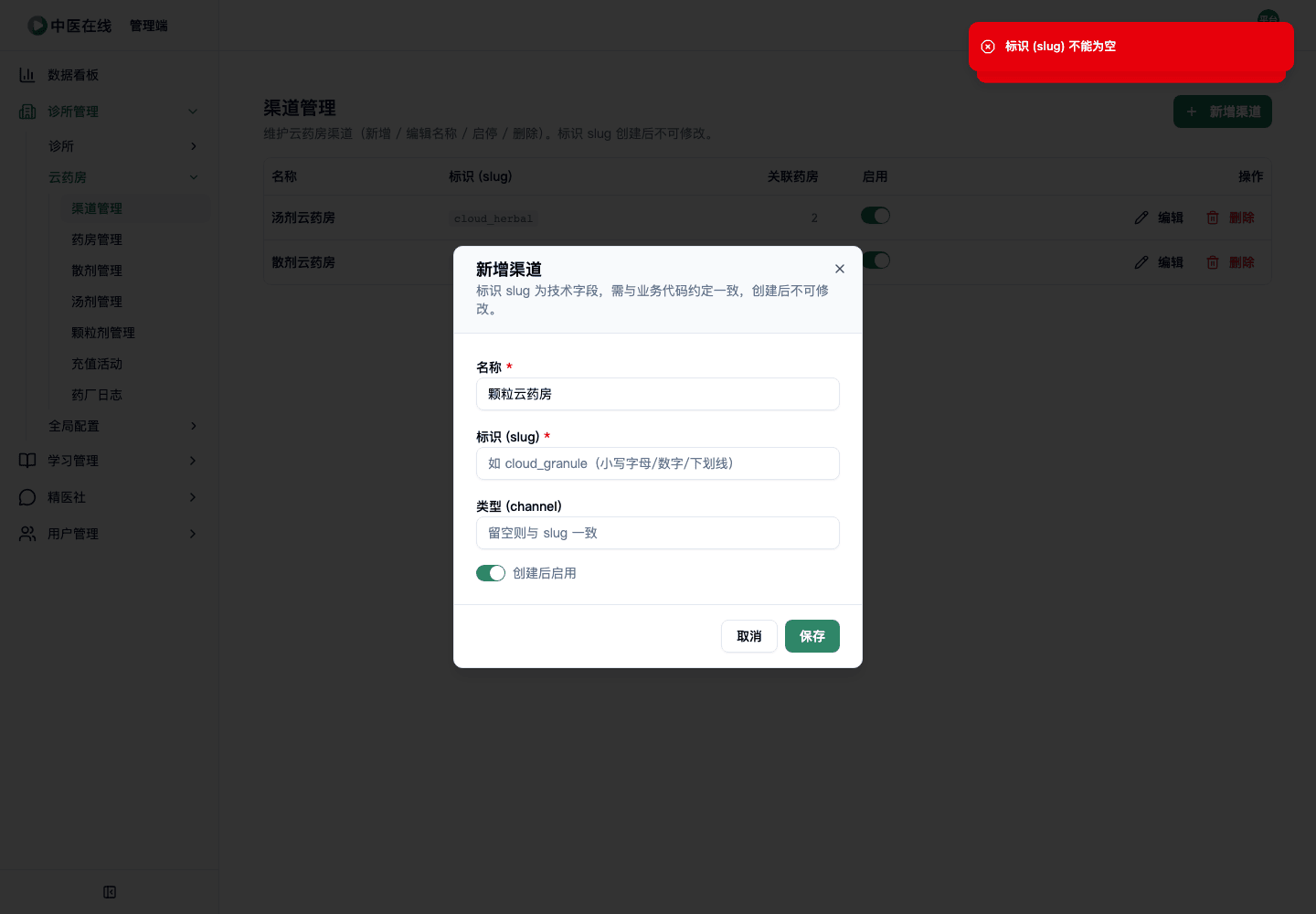Screen dimensions: 1316x914
Task: Click pencil edit icon for 汤剂云药房
Action: [1141, 218]
